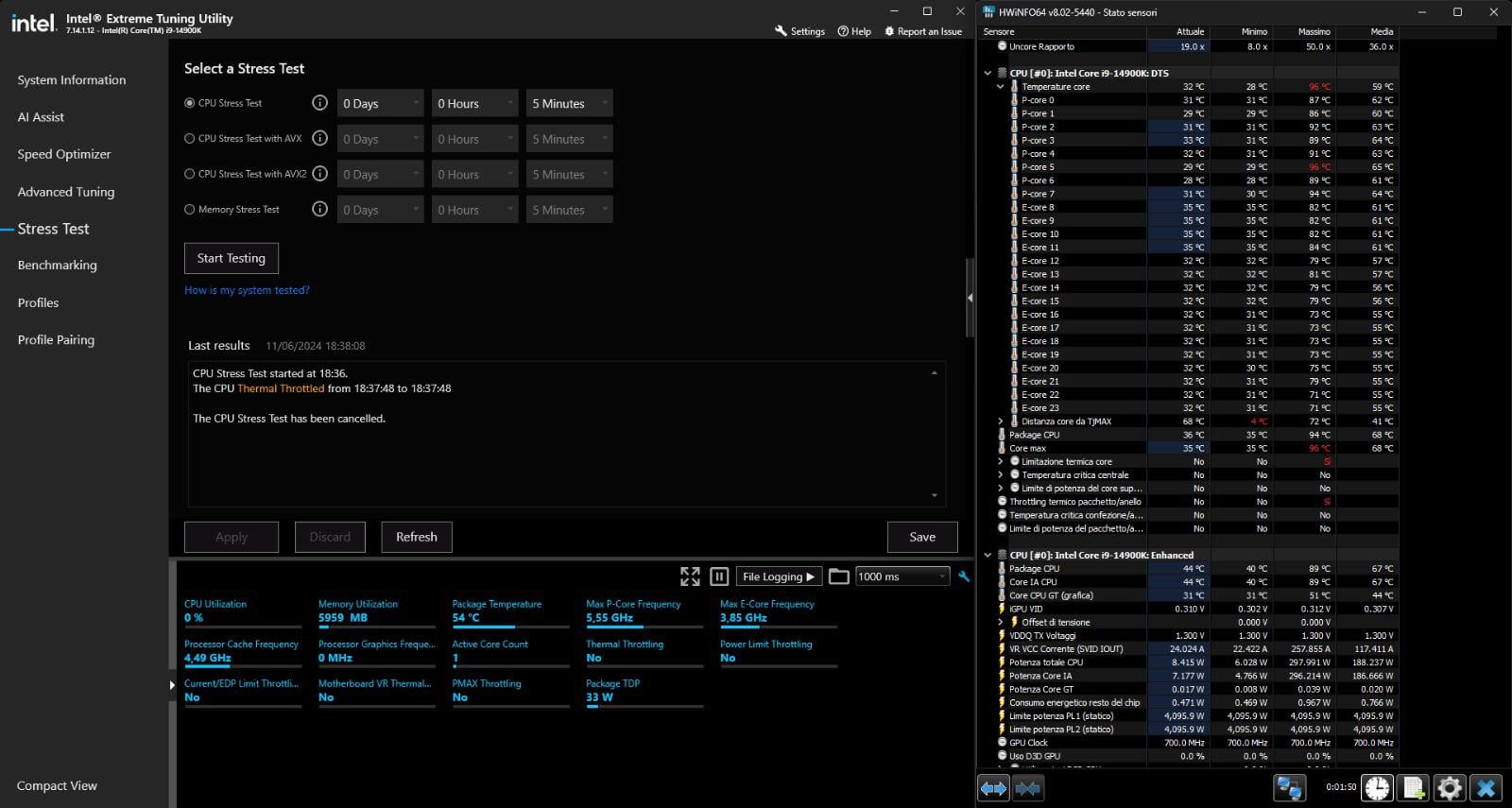Viewport: 1512px width, 808px height.
Task: Open the Help menu in XTU
Action: 854,31
